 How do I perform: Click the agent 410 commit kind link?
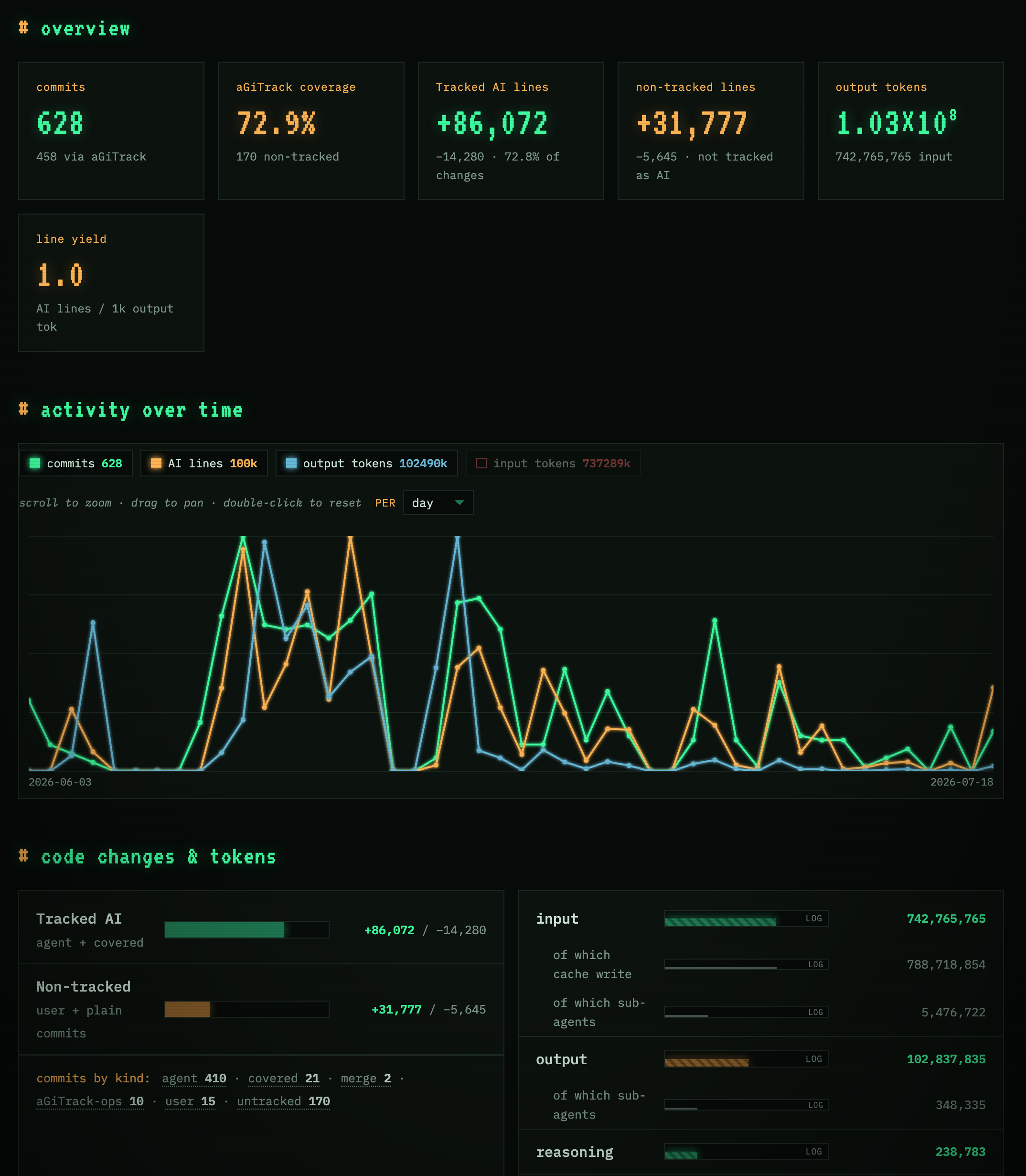(x=194, y=1078)
